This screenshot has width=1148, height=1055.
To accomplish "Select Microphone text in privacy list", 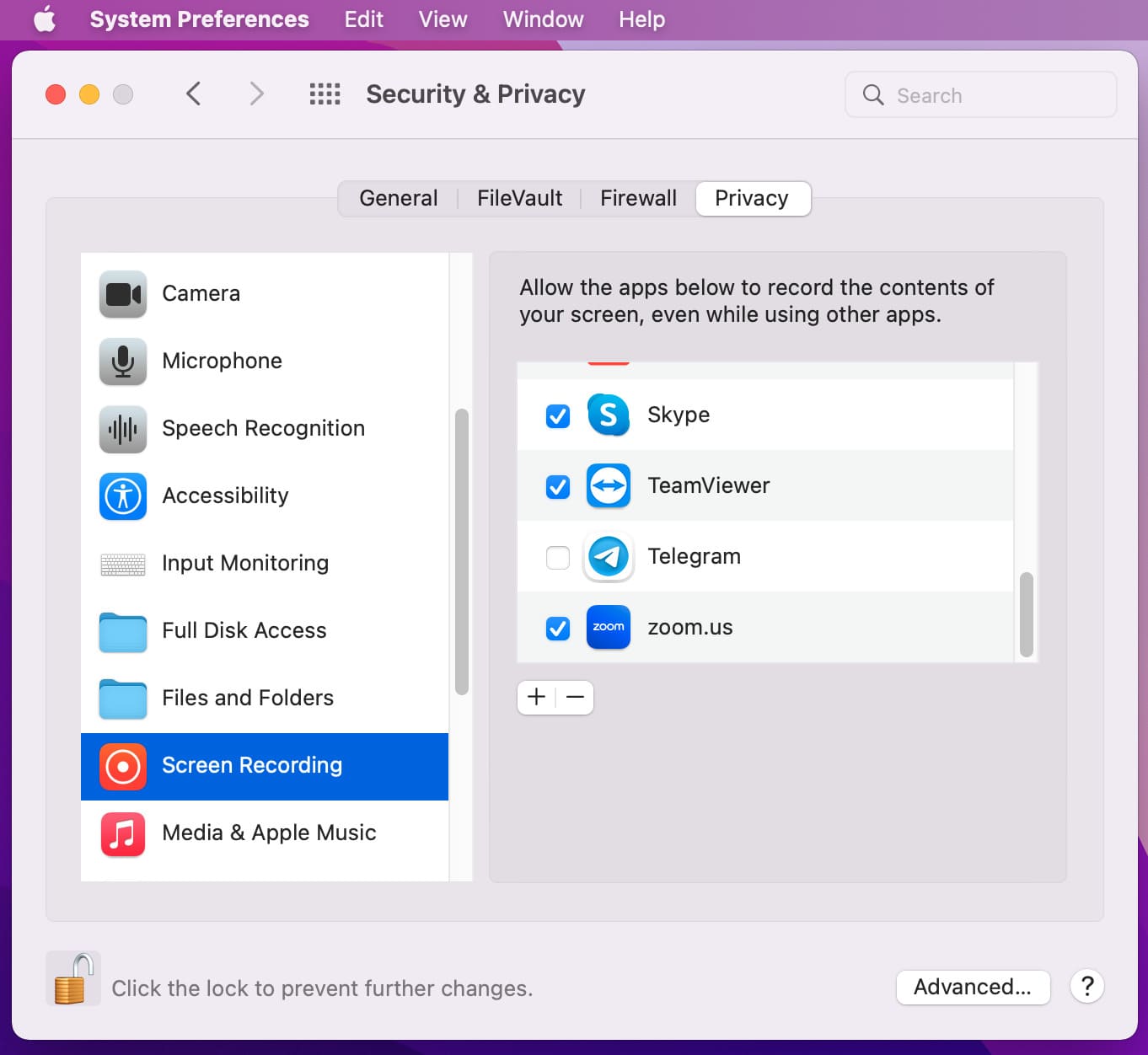I will tap(222, 361).
